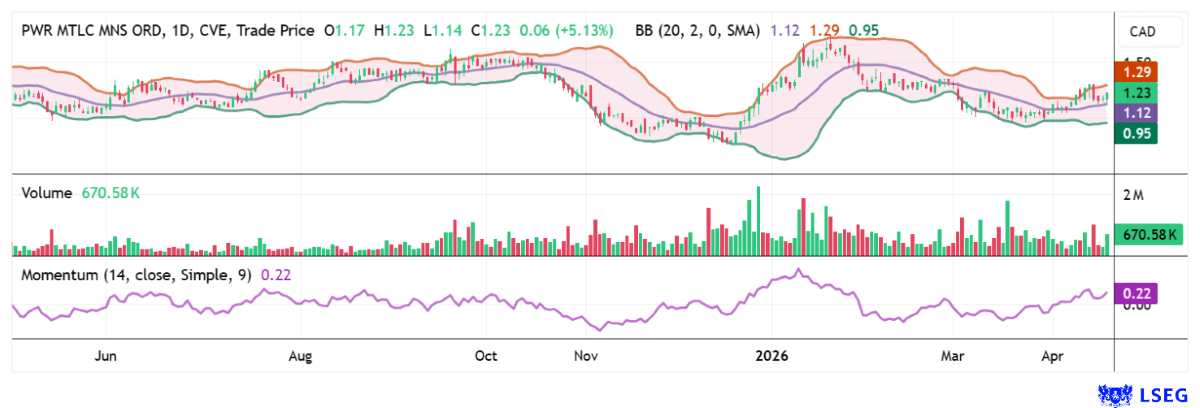Open the CAD currency label
This screenshot has height=408, width=1200.
tap(1142, 32)
